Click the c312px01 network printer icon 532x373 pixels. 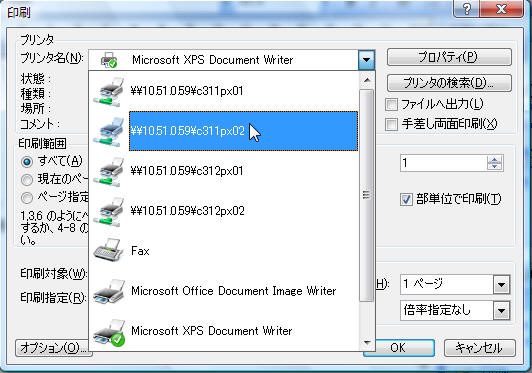pyautogui.click(x=109, y=171)
